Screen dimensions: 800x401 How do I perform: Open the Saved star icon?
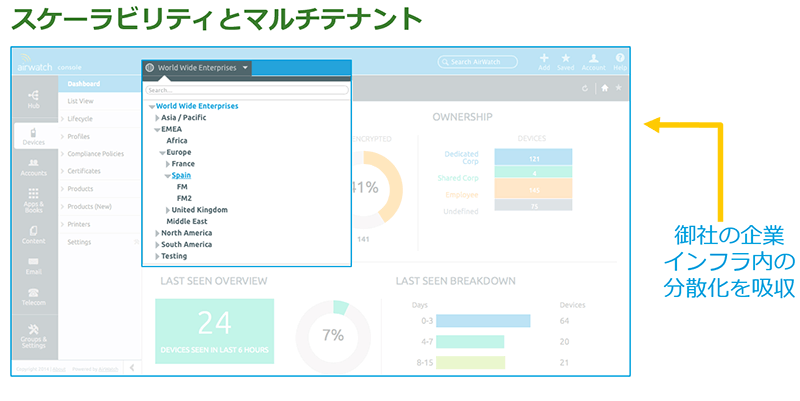566,62
